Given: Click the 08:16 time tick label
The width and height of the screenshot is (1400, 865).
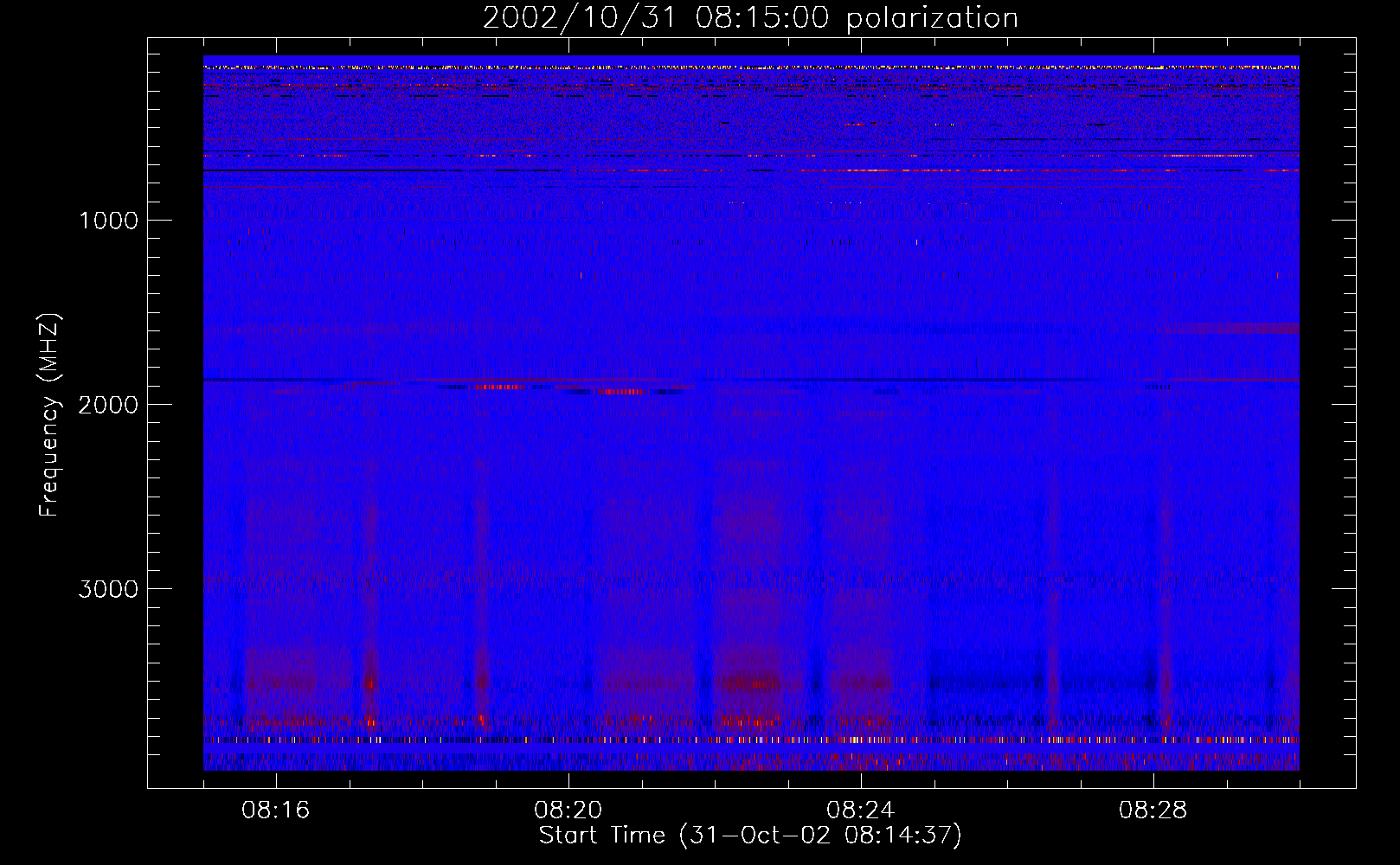Looking at the screenshot, I should [x=276, y=811].
